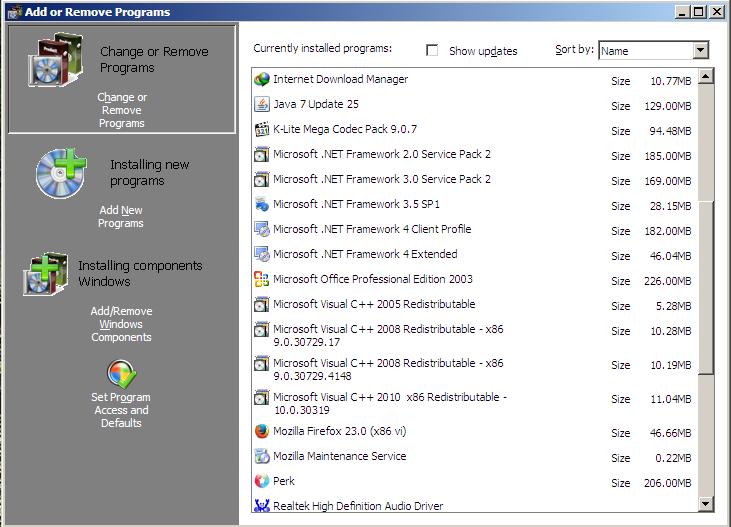This screenshot has width=731, height=527.
Task: Select Internet Download Manager entry
Action: pyautogui.click(x=475, y=80)
